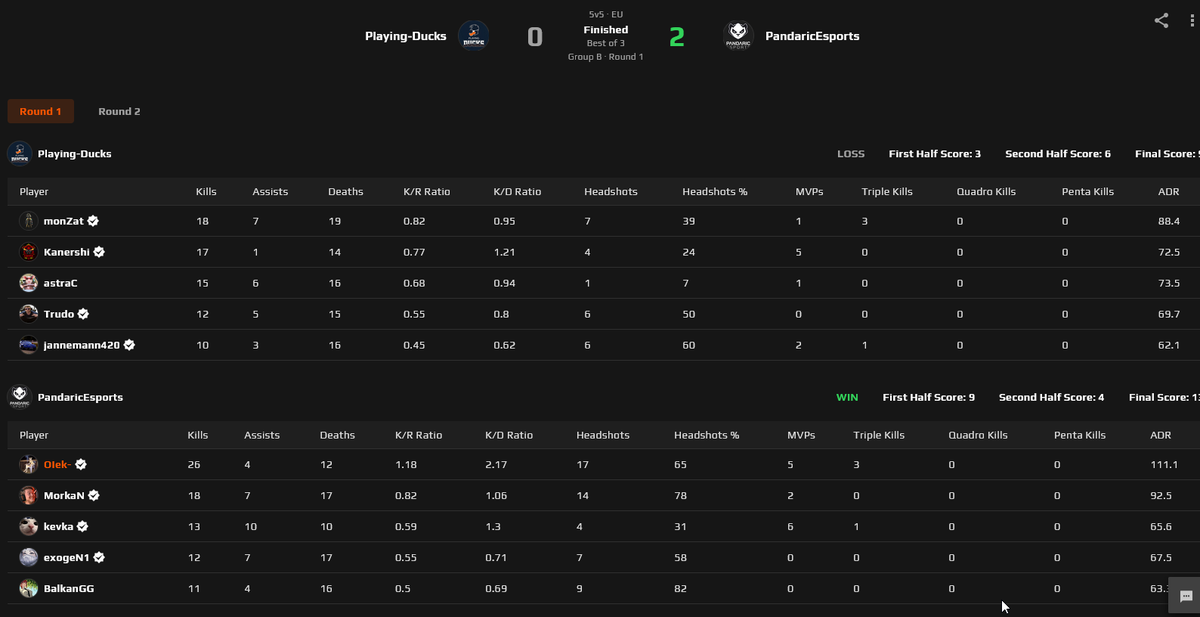The image size is (1200, 617).
Task: Click Playing-Ducks table ADR column header
Action: pos(1168,191)
